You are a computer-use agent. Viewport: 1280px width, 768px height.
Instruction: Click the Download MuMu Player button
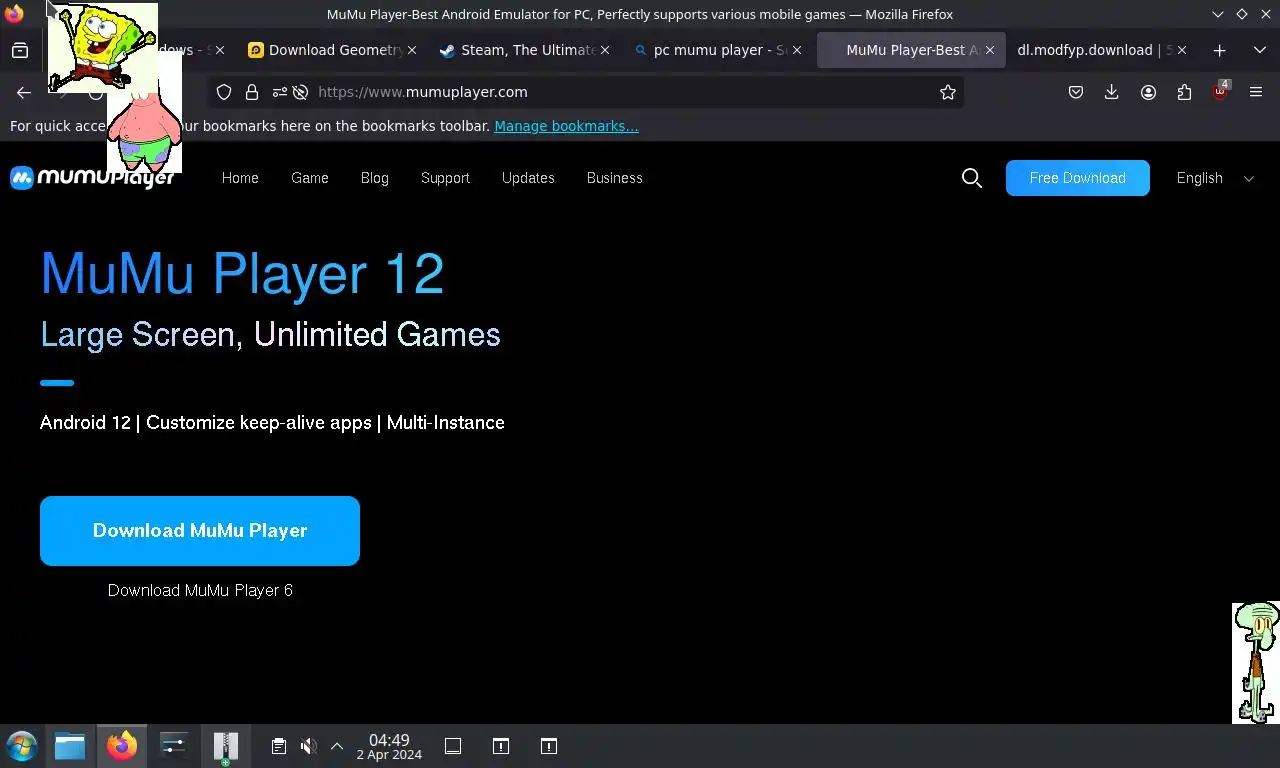click(200, 531)
